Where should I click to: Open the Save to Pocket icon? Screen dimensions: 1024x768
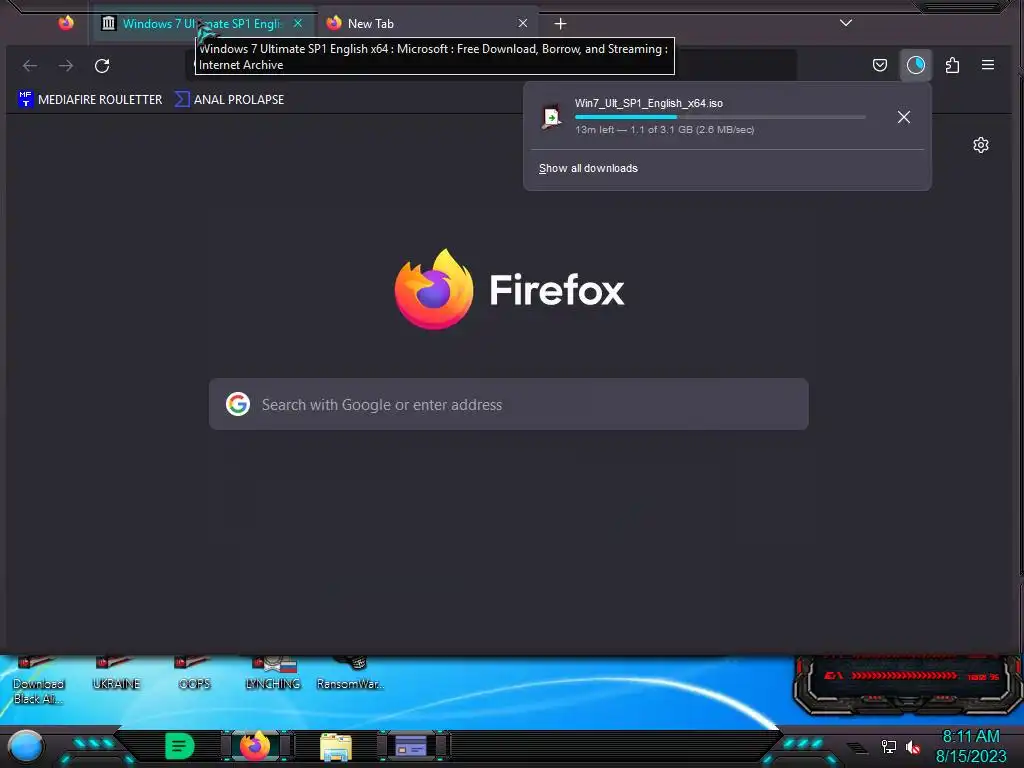880,65
